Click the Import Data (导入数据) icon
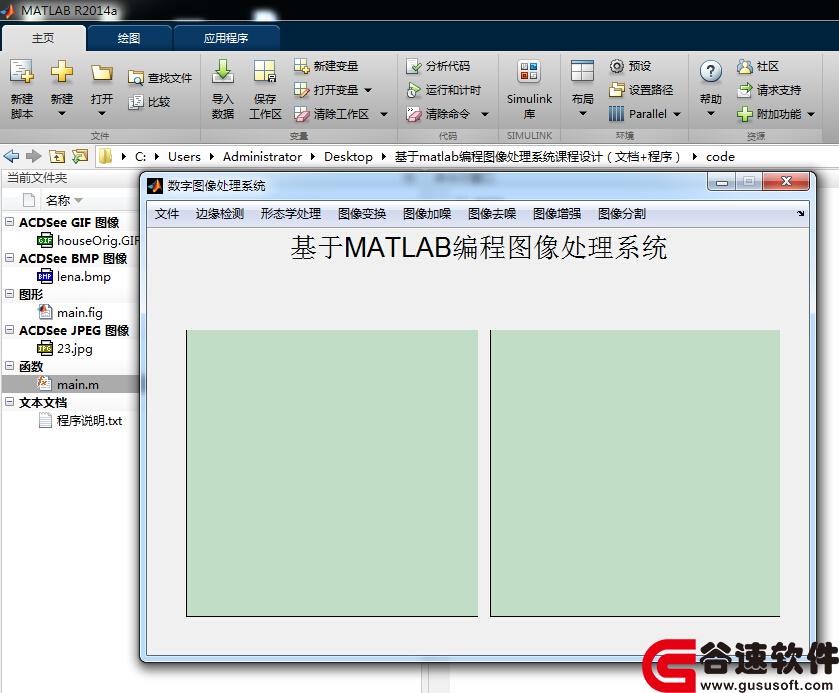The width and height of the screenshot is (839, 693). pos(223,71)
